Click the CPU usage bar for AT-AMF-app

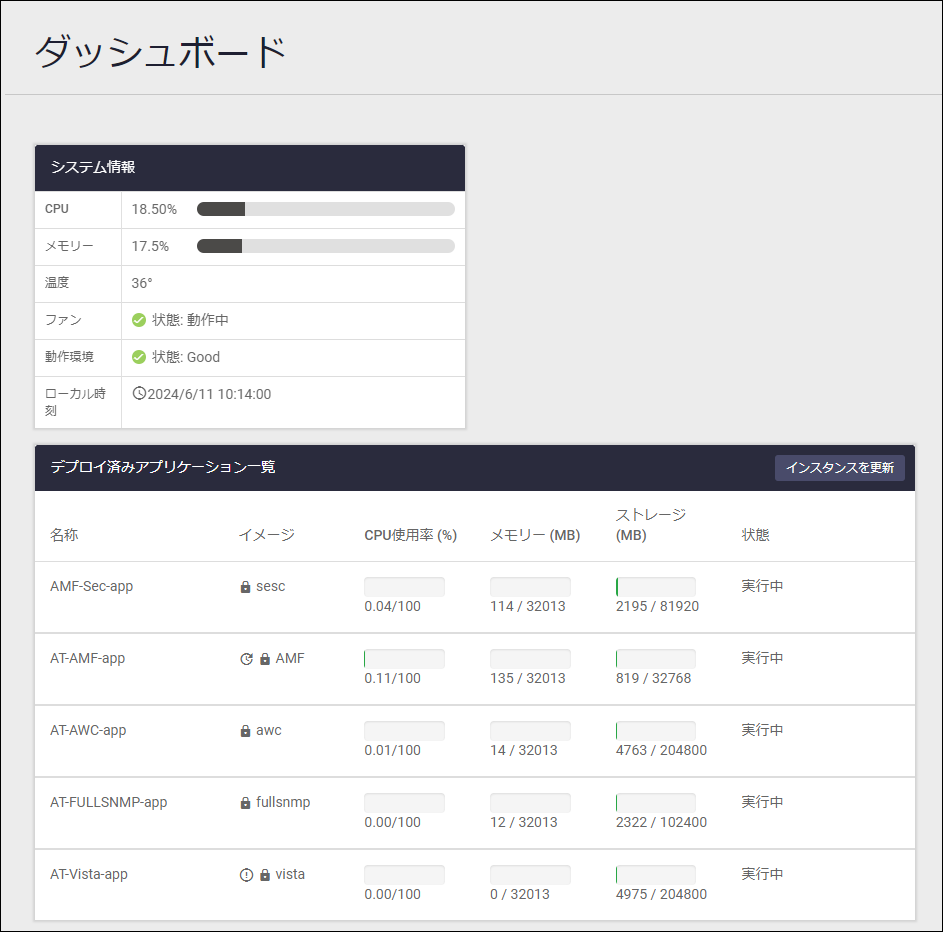coord(404,659)
